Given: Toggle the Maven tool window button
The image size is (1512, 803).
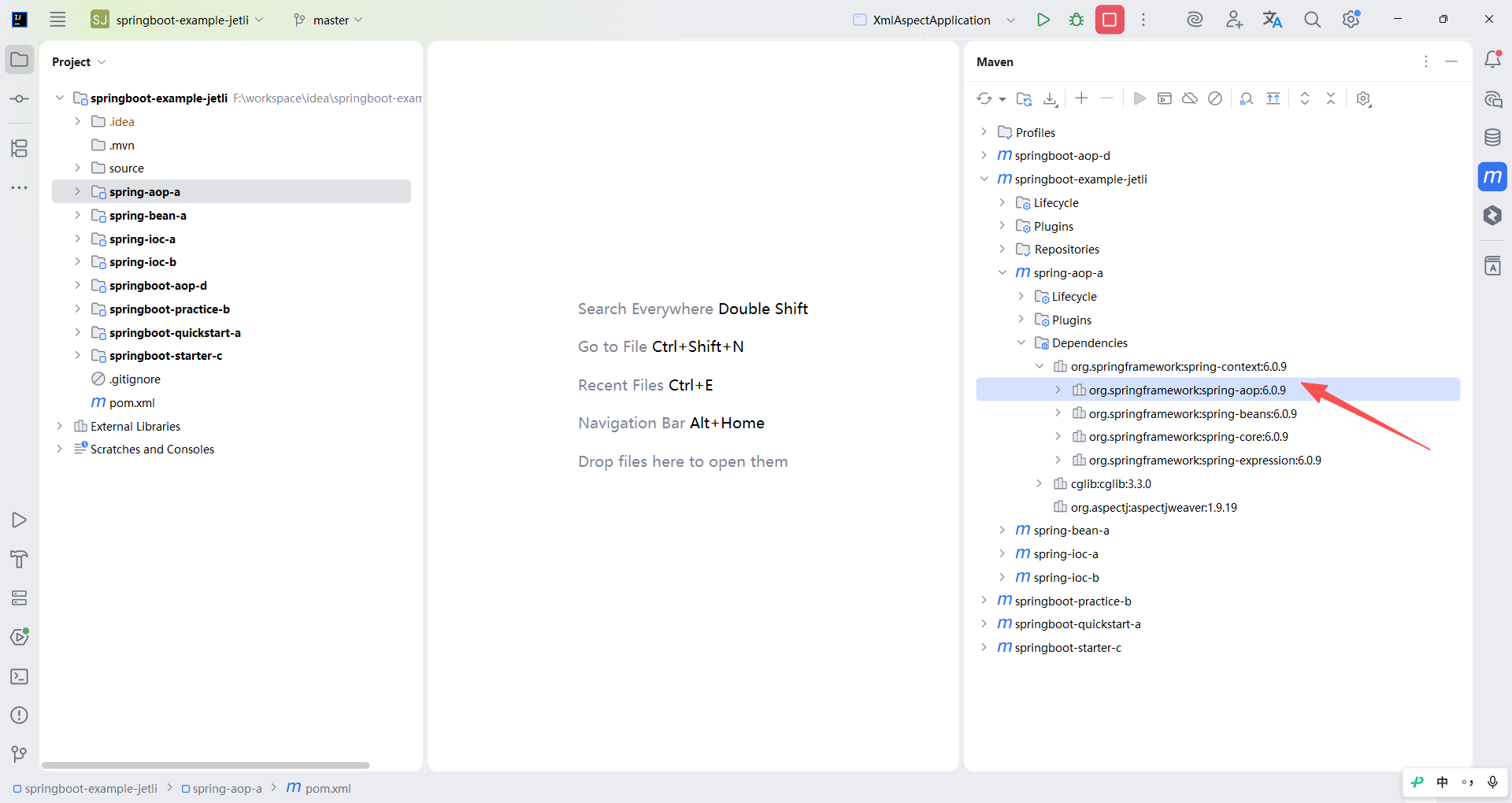Looking at the screenshot, I should pos(1492,176).
